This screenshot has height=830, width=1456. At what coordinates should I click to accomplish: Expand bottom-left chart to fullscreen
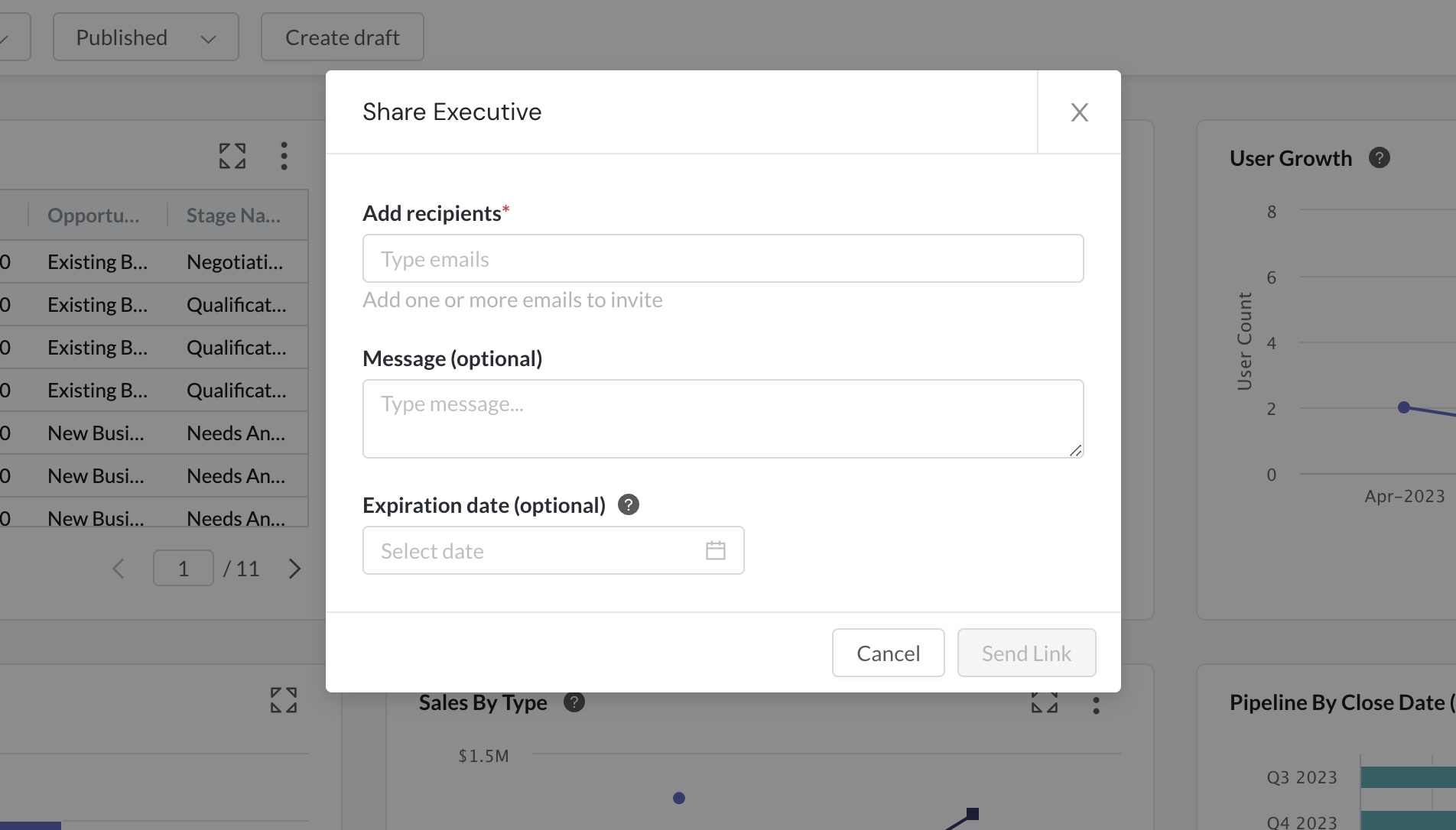pyautogui.click(x=284, y=700)
